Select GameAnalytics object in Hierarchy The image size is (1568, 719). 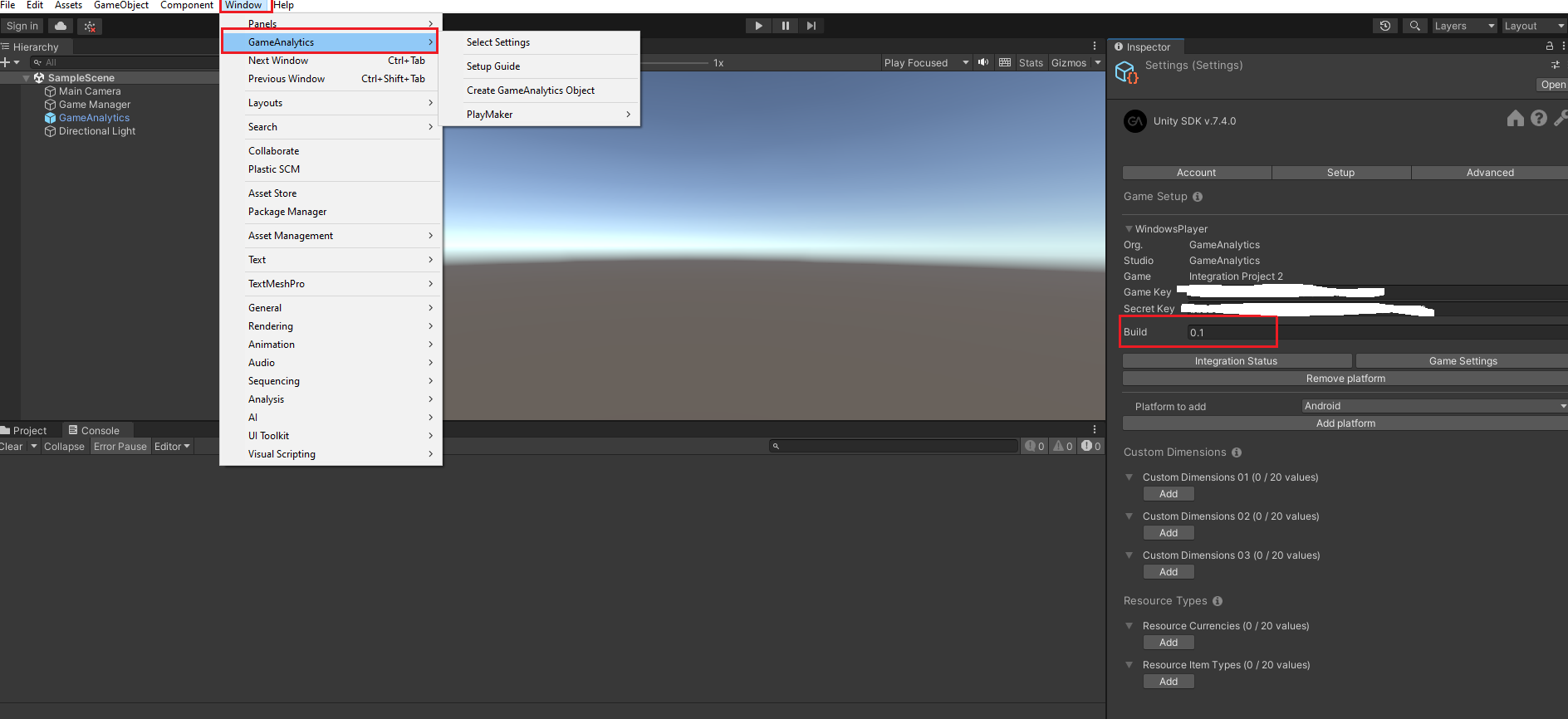pos(94,118)
